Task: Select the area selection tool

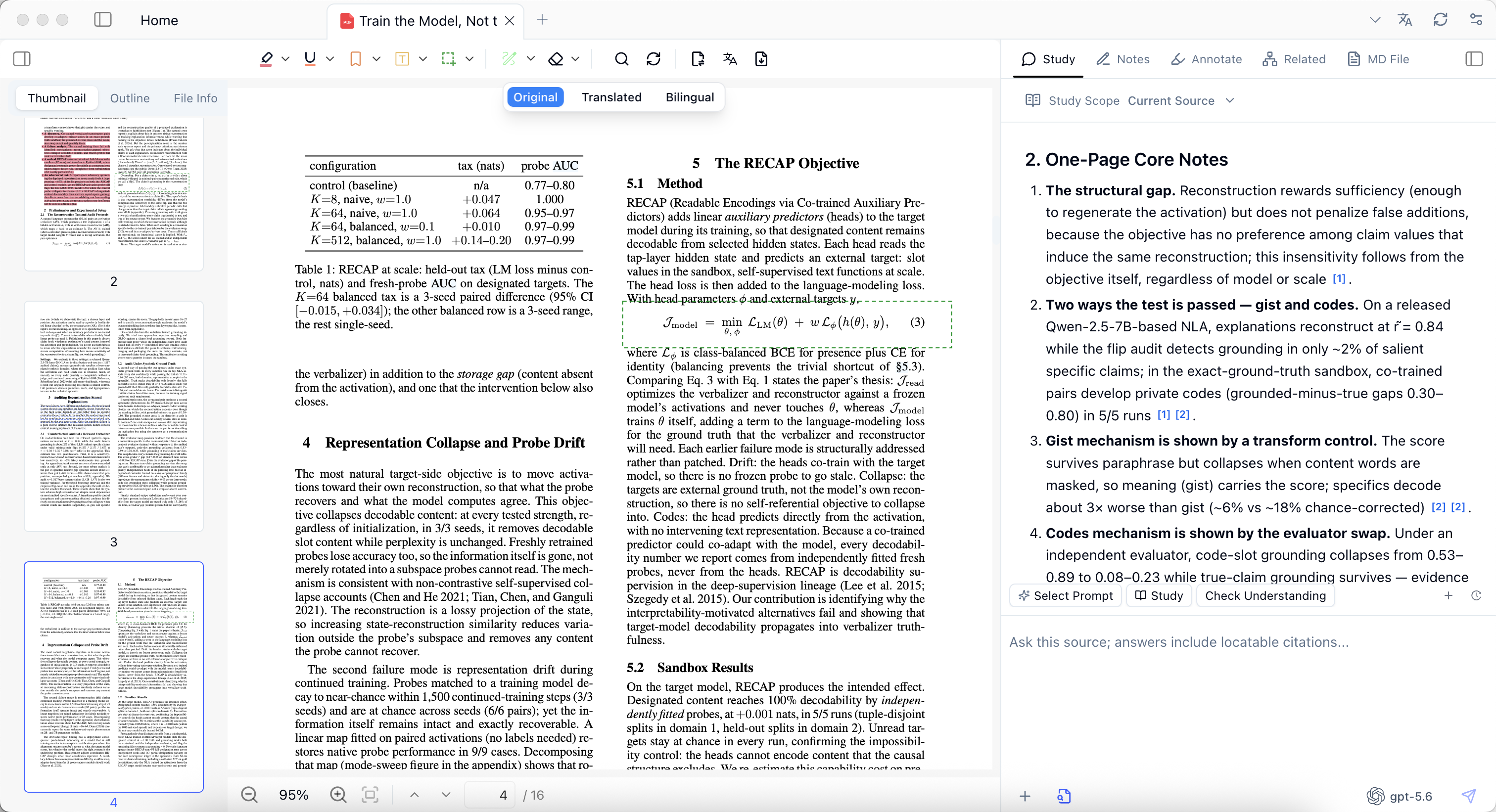Action: coord(448,59)
